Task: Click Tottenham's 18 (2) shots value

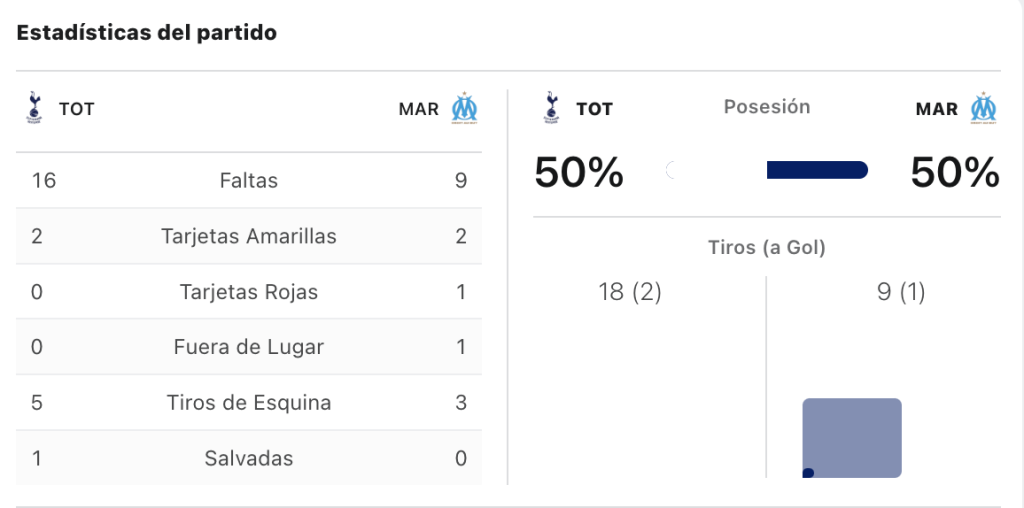Action: pos(630,293)
